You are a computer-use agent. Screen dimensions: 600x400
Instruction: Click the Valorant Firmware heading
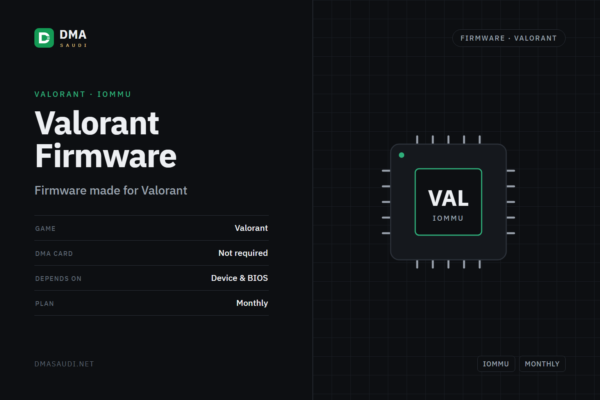click(x=105, y=139)
